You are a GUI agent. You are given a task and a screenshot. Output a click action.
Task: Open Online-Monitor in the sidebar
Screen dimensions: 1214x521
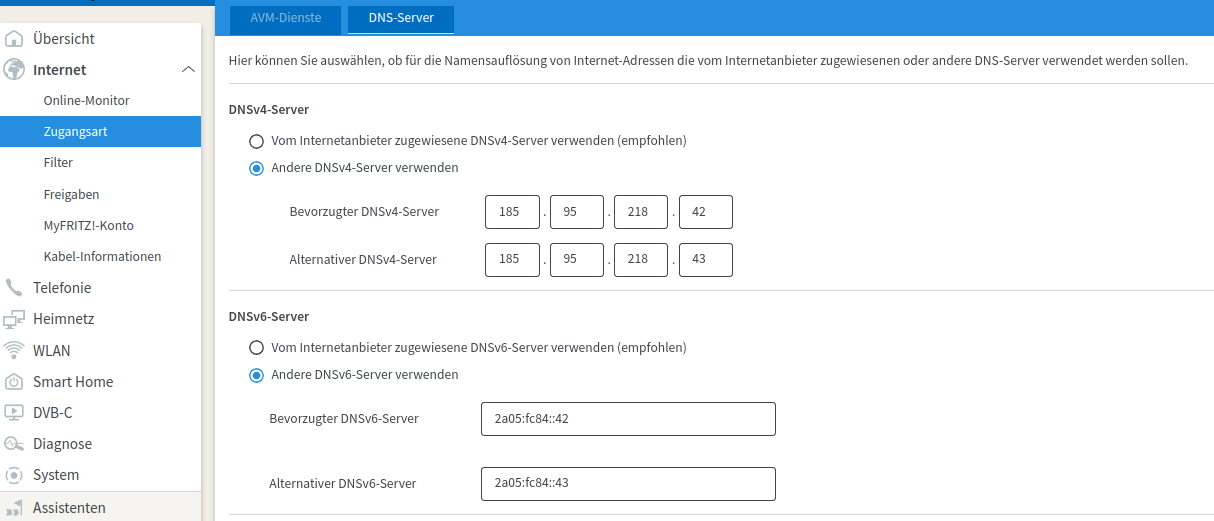pyautogui.click(x=86, y=101)
